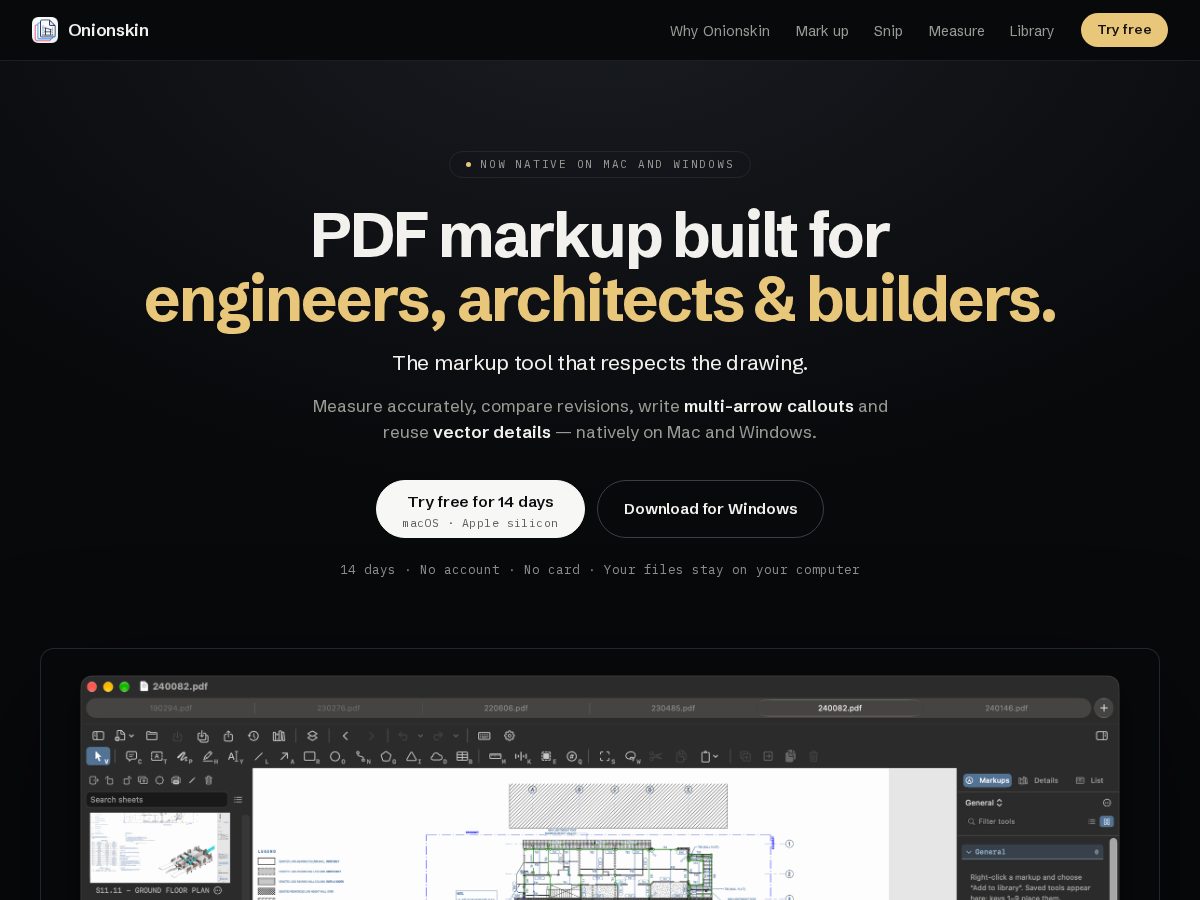
Task: Select the table tool
Action: click(x=464, y=757)
